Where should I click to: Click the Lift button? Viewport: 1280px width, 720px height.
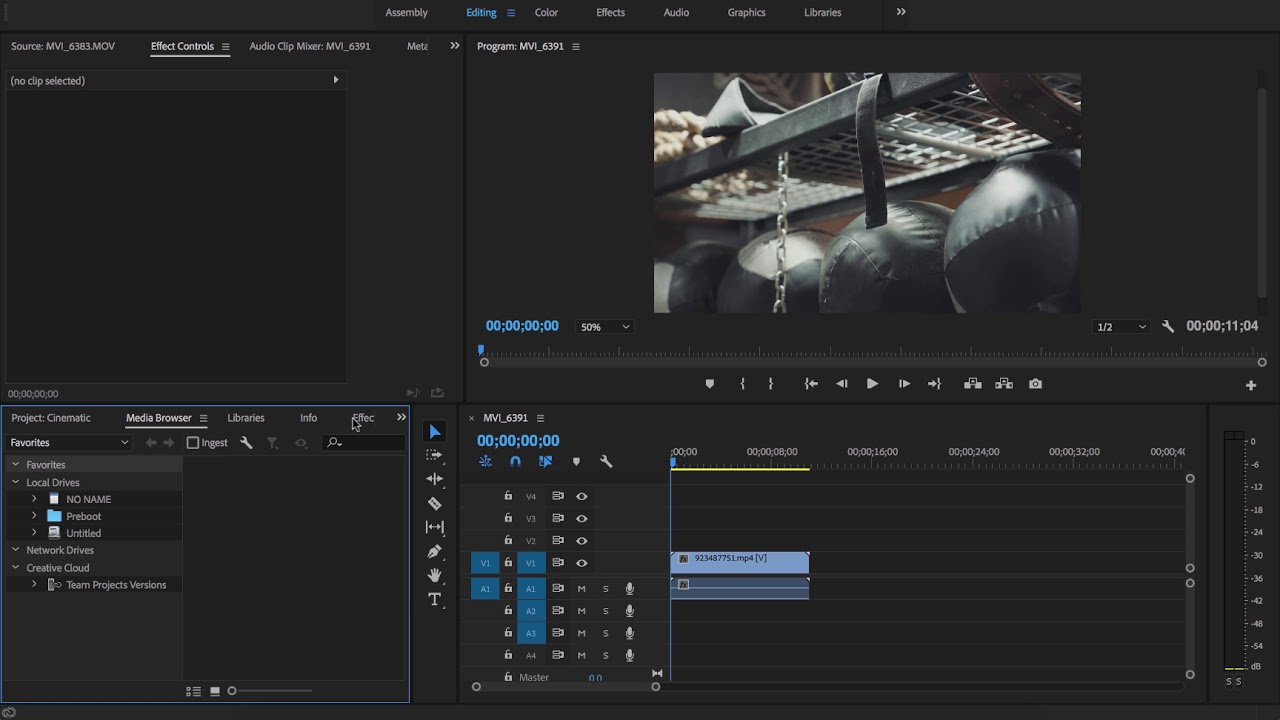[x=971, y=384]
